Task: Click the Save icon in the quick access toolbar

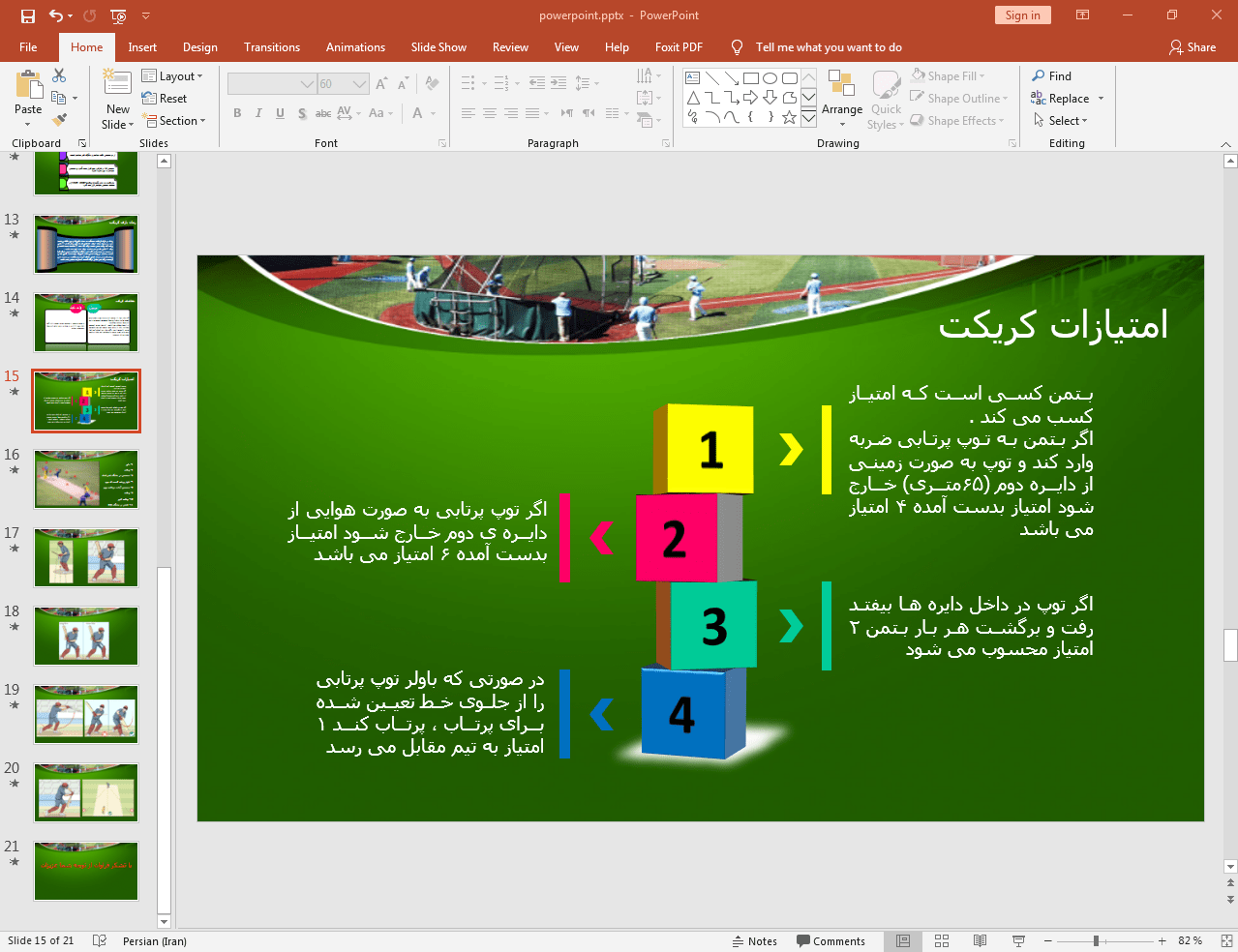Action: coord(28,15)
